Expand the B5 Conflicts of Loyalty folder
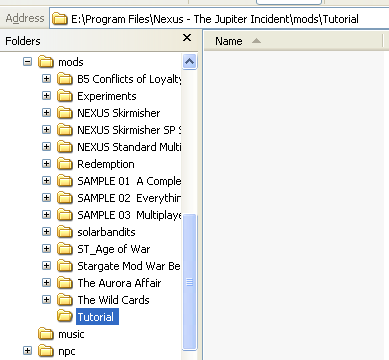389x360 pixels. [x=47, y=79]
